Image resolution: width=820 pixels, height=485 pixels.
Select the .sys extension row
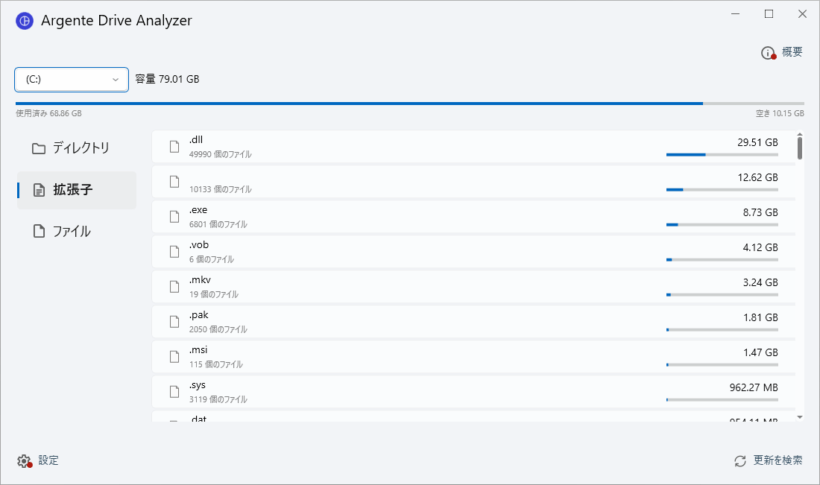click(x=474, y=392)
